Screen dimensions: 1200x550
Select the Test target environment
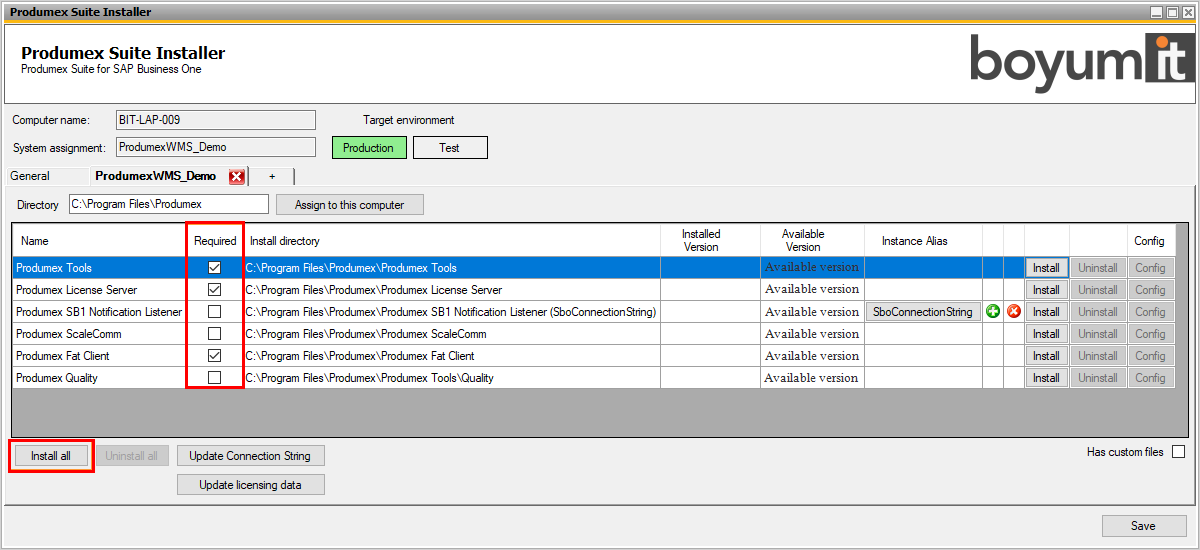tap(450, 148)
